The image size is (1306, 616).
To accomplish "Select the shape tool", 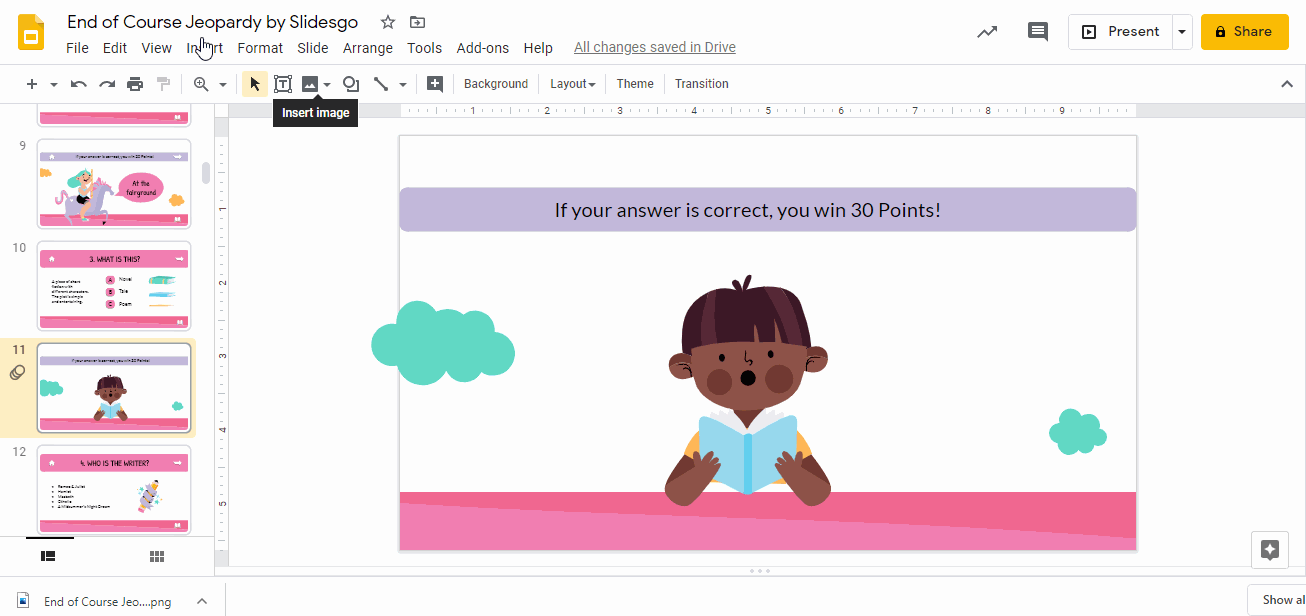I will [x=351, y=84].
